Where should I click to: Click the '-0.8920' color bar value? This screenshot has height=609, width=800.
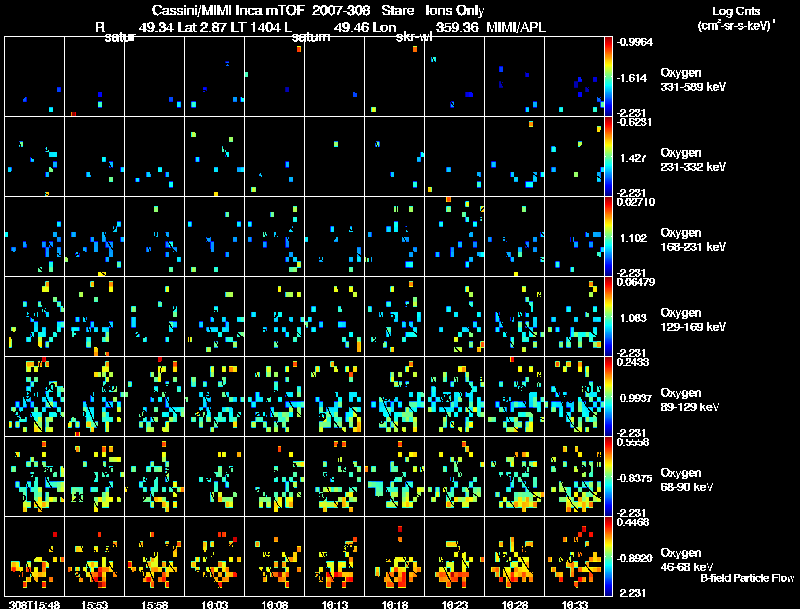(634, 558)
